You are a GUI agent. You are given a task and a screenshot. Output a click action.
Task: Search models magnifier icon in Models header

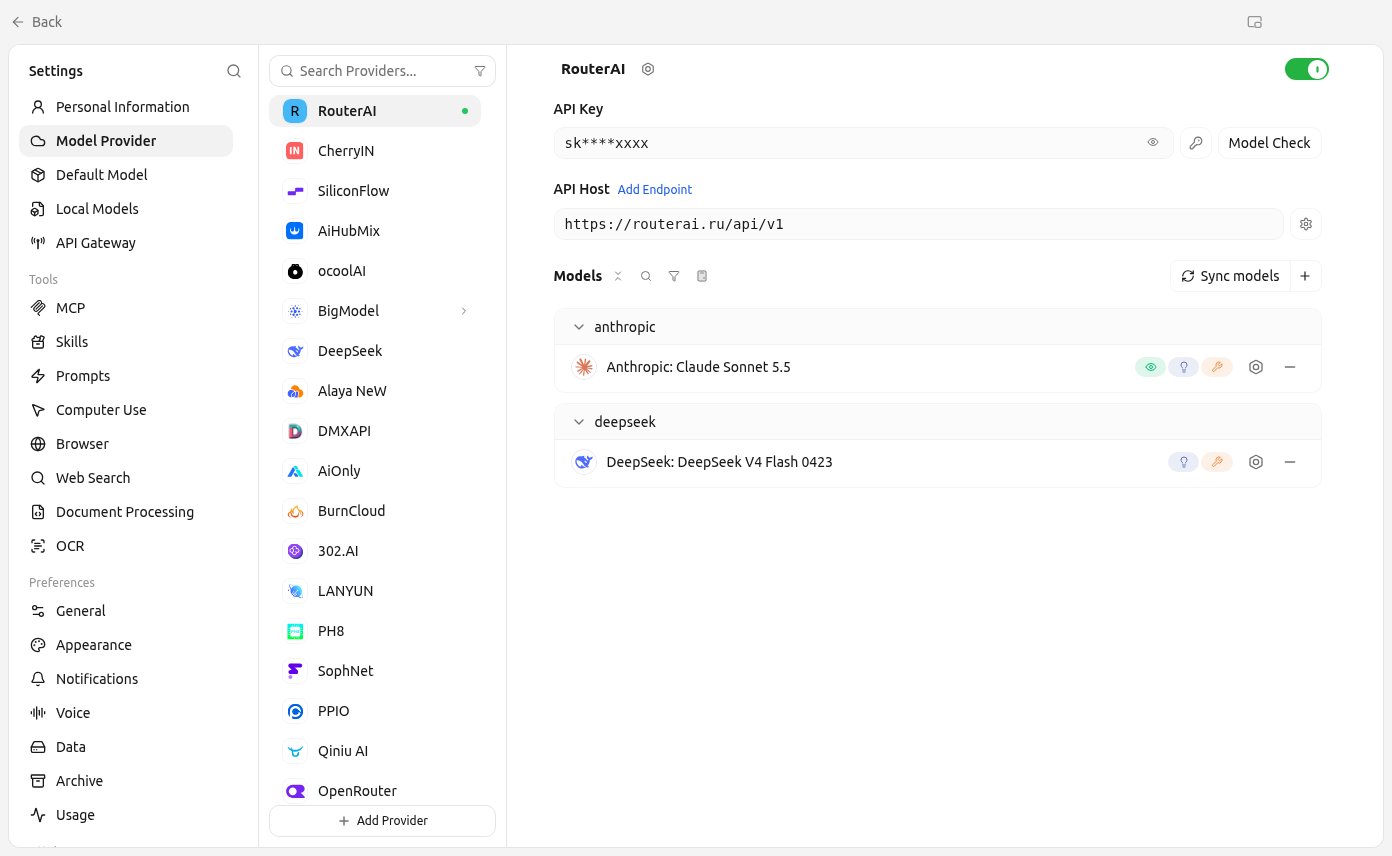tap(646, 276)
